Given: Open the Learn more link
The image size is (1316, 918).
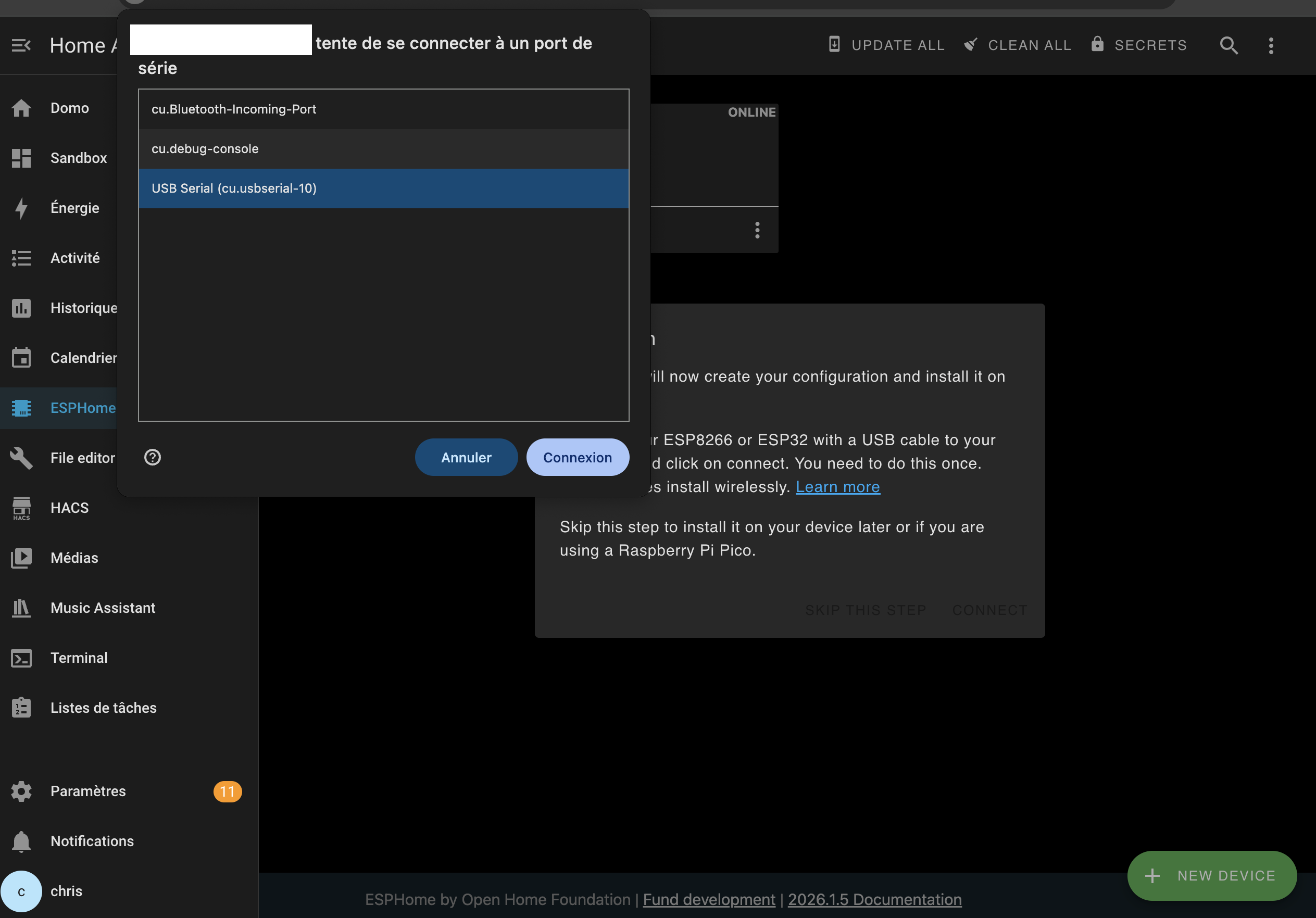Looking at the screenshot, I should click(x=837, y=486).
